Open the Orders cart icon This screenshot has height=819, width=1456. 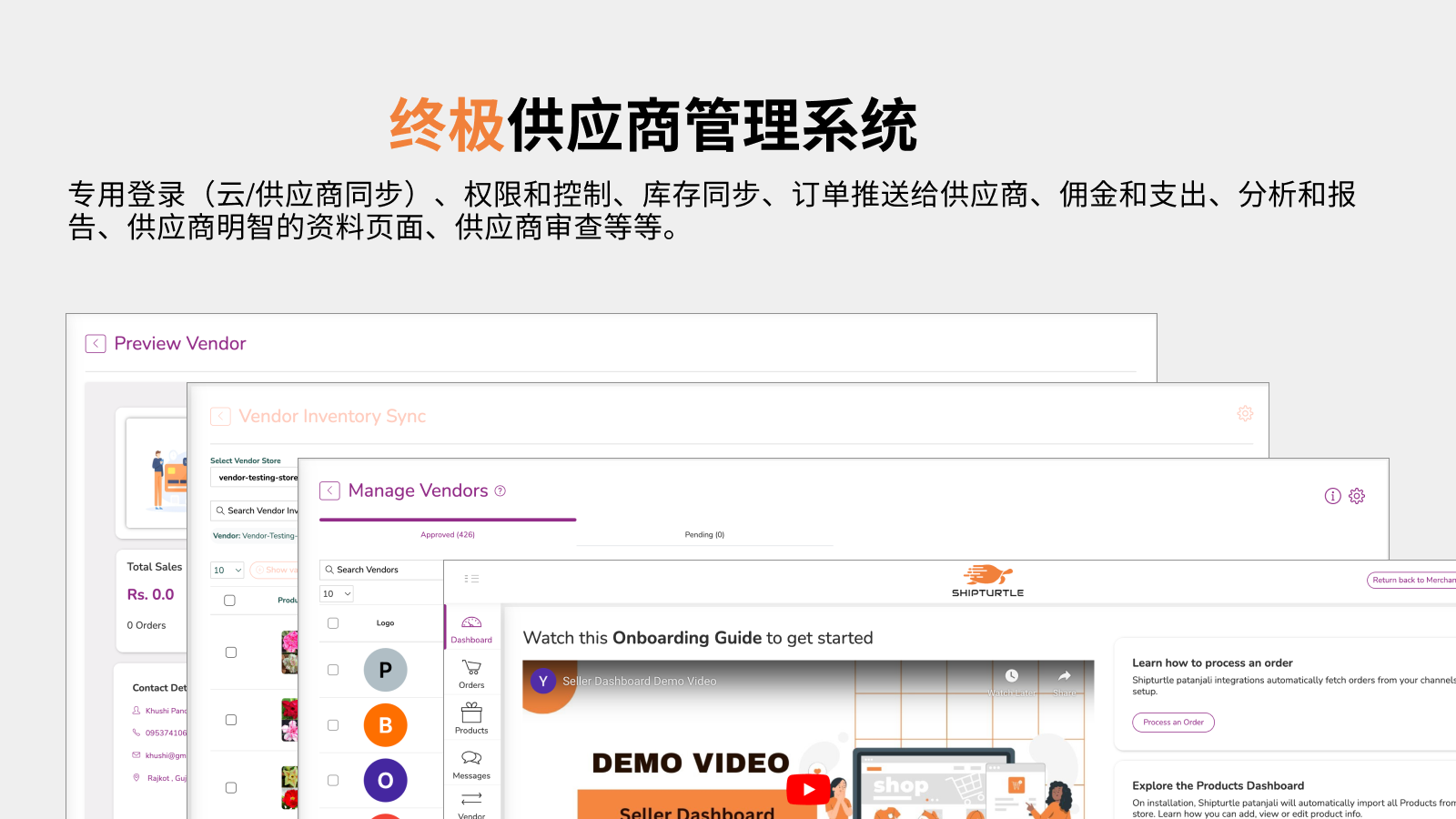[x=471, y=668]
